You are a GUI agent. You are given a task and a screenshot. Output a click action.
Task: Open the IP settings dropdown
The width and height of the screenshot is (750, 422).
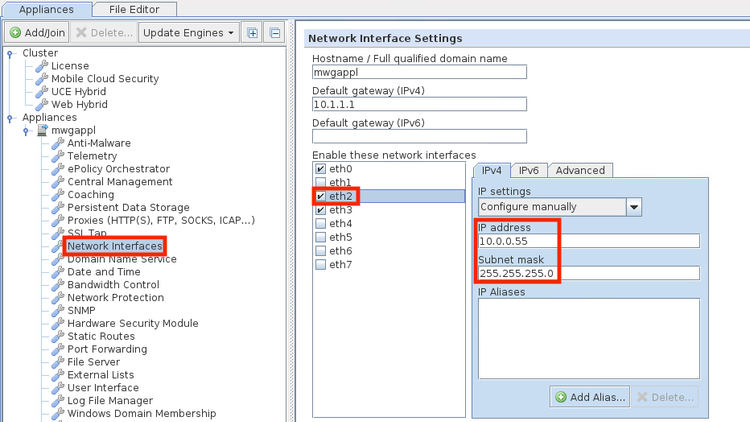tap(633, 207)
